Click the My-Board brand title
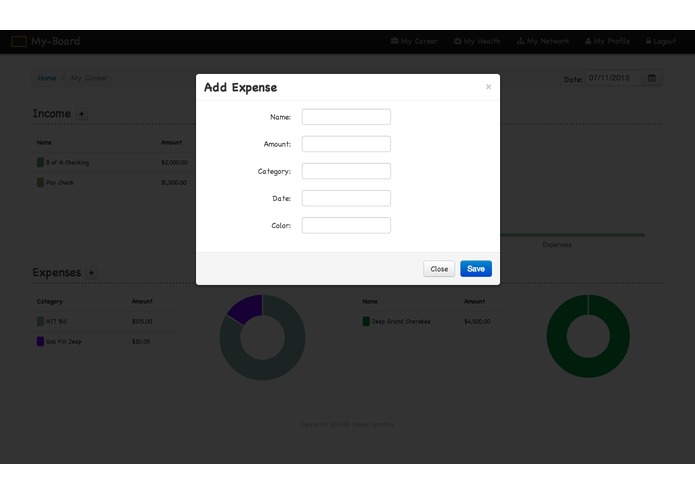This screenshot has height=494, width=695. (x=55, y=41)
